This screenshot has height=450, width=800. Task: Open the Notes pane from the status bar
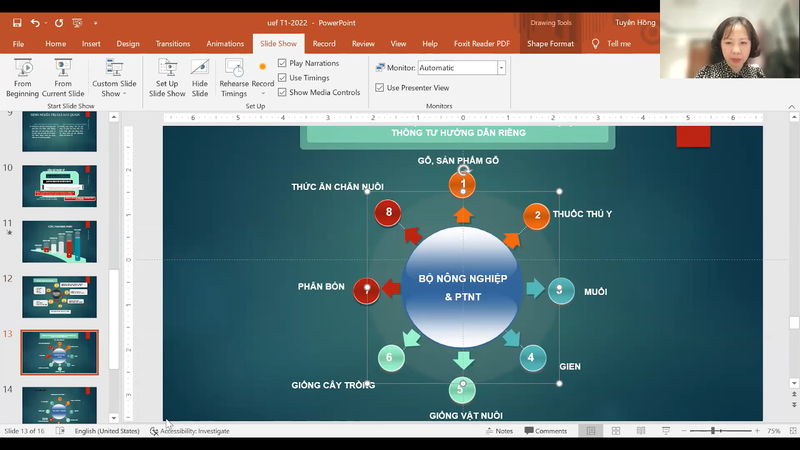pyautogui.click(x=499, y=431)
